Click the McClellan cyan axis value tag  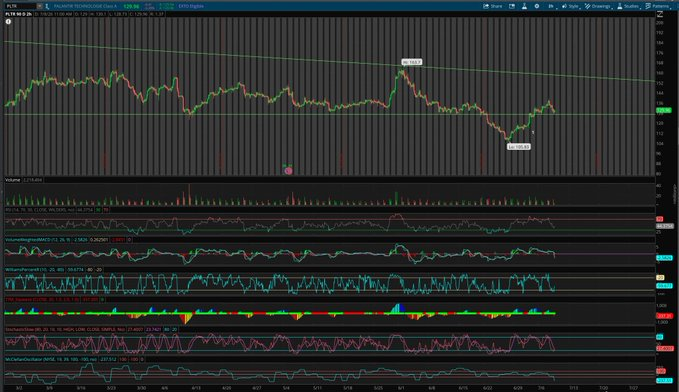[664, 380]
